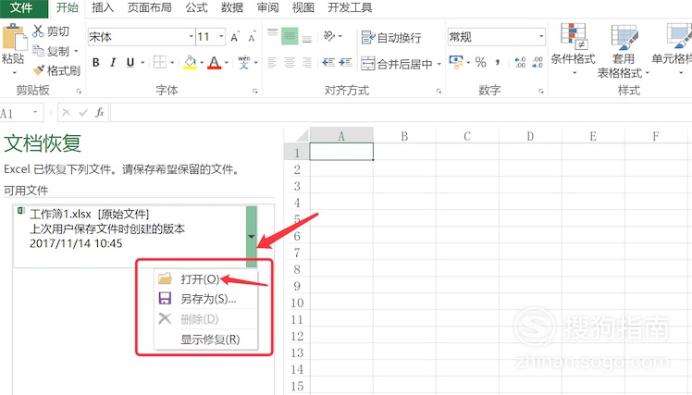Choose 打开(O) from the context menu

pyautogui.click(x=206, y=279)
